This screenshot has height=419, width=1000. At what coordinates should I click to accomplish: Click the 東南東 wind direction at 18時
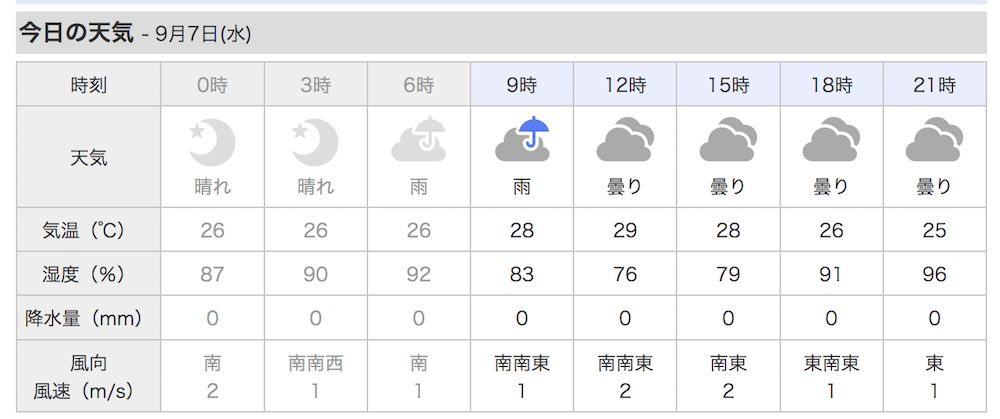[x=831, y=364]
